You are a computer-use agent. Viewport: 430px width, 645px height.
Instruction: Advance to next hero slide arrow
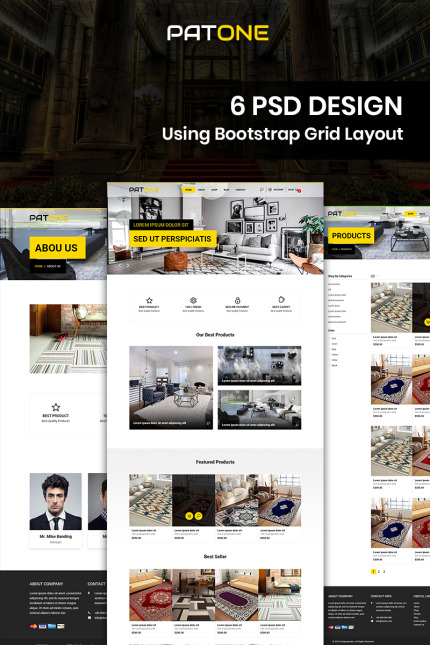[128, 265]
